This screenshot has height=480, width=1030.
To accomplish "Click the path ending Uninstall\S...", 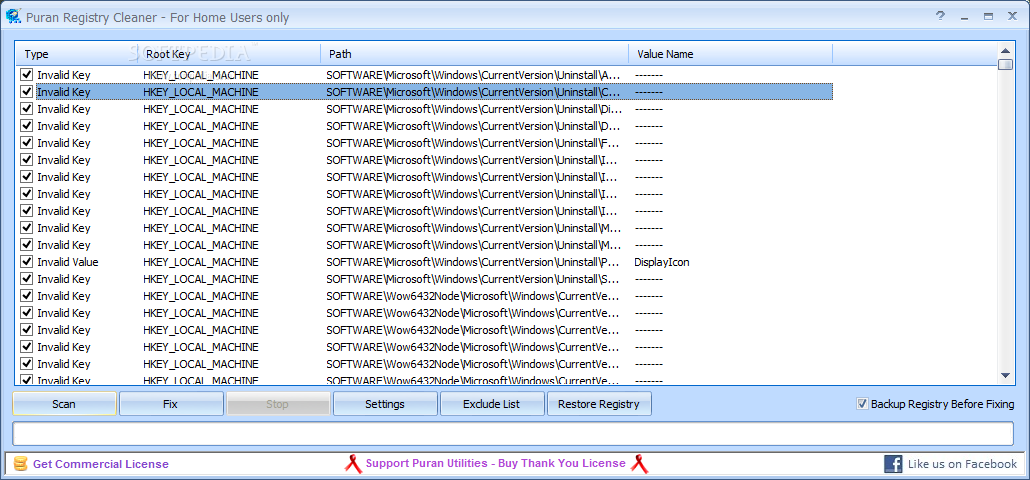I will coord(472,279).
